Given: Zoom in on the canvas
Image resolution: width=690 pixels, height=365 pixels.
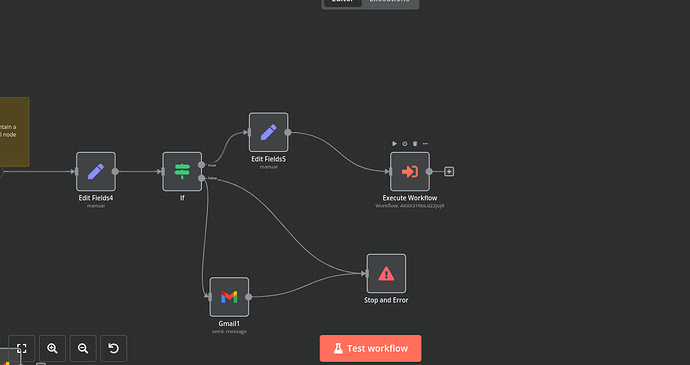Looking at the screenshot, I should tap(52, 348).
